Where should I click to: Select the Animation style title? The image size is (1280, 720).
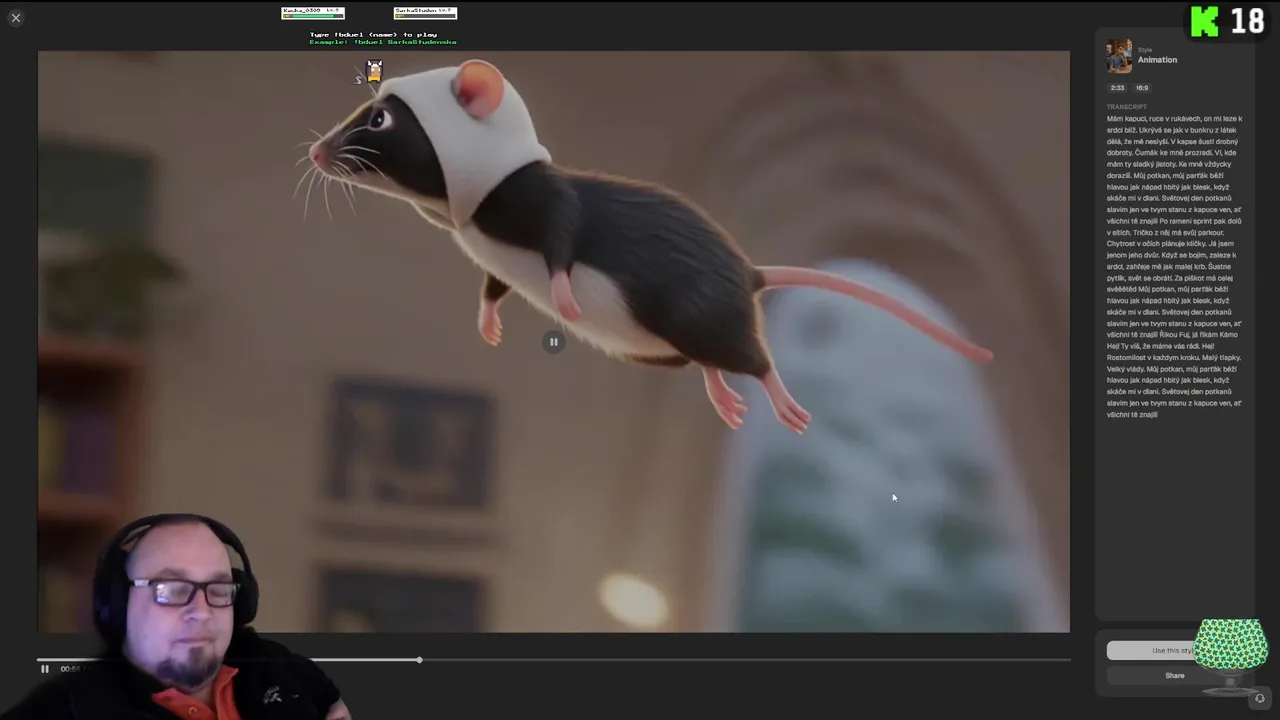1157,60
